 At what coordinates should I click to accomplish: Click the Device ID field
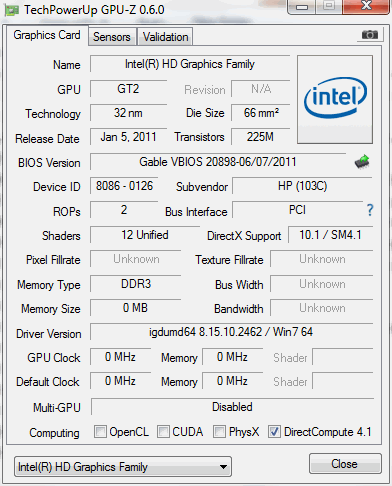pos(124,186)
